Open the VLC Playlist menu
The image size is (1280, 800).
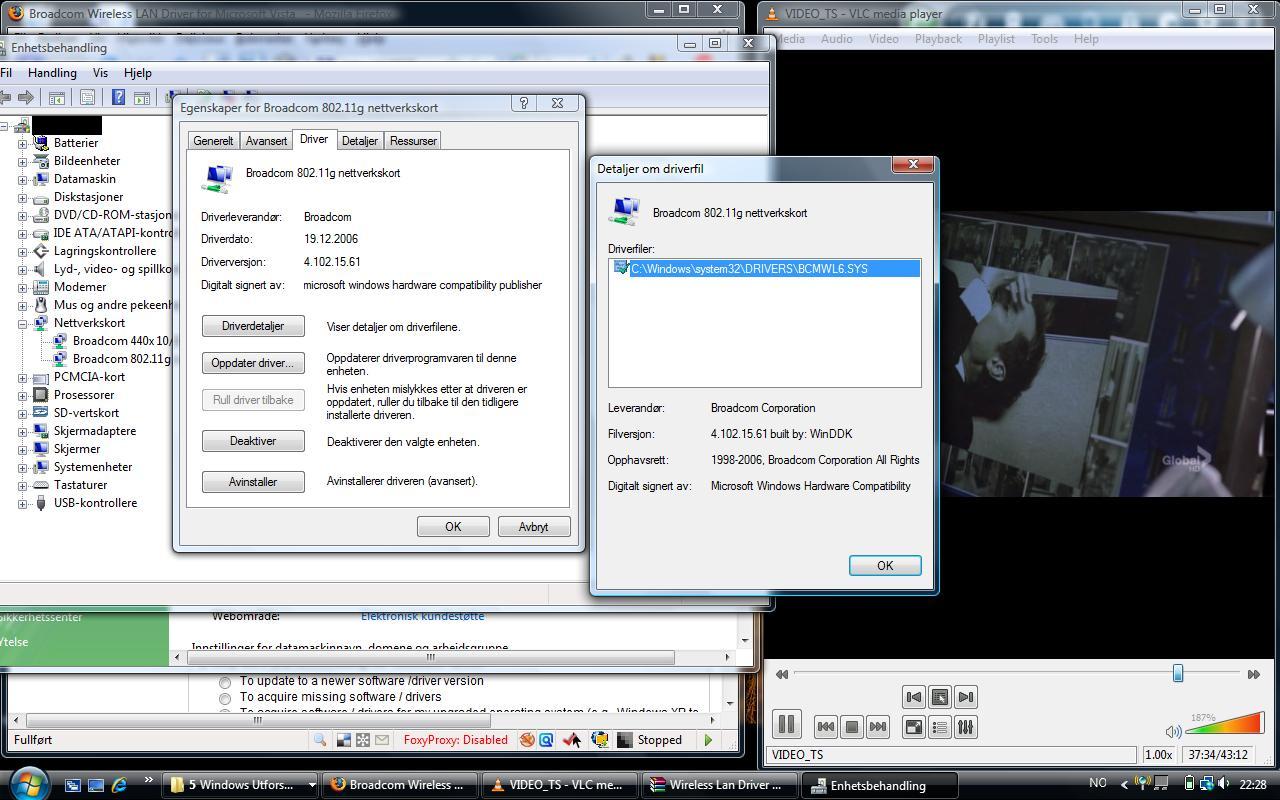click(996, 39)
